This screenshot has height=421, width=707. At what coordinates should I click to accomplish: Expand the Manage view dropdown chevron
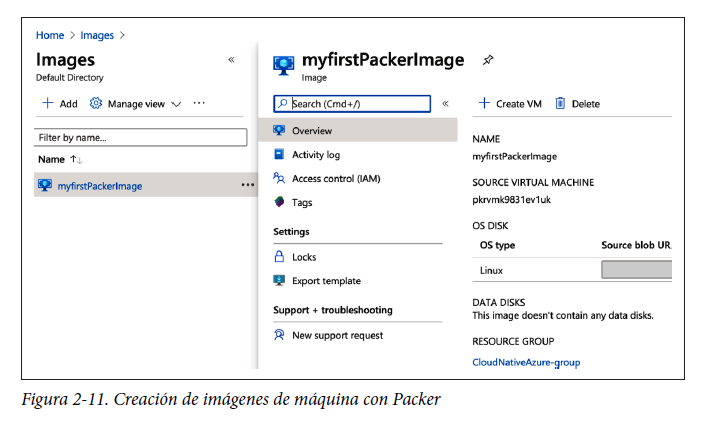coord(176,103)
